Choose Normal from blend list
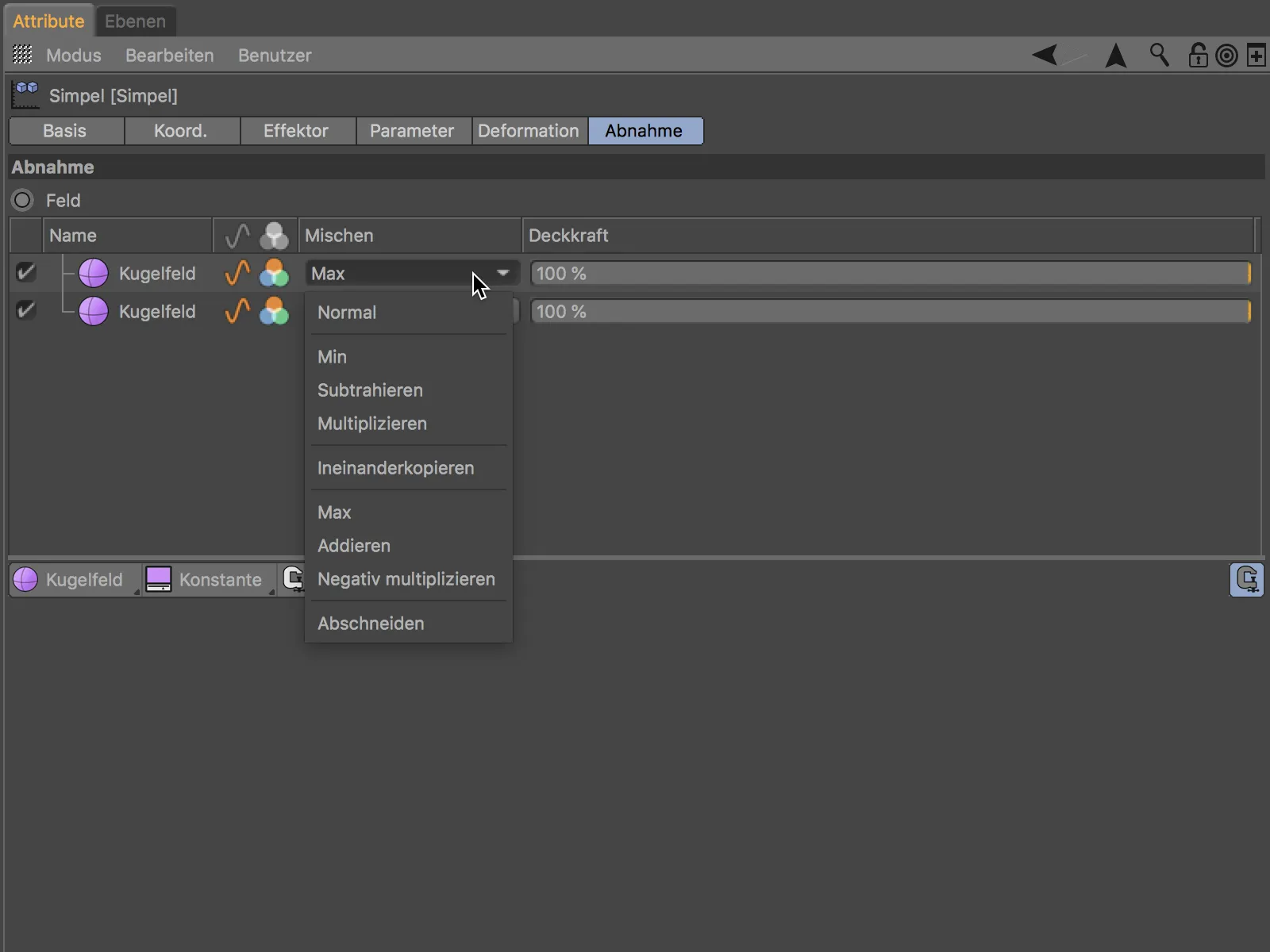The height and width of the screenshot is (952, 1270). pyautogui.click(x=409, y=313)
